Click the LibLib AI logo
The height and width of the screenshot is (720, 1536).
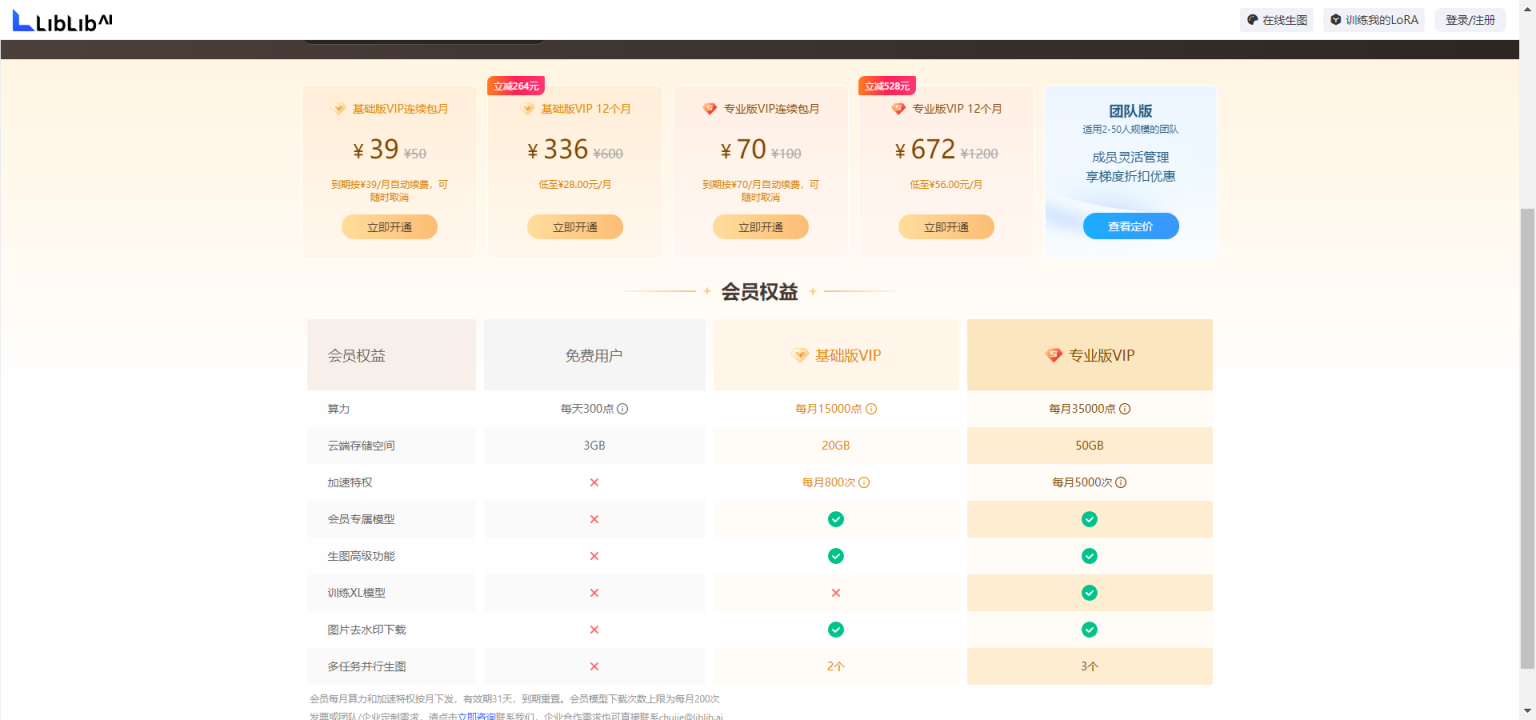click(62, 20)
